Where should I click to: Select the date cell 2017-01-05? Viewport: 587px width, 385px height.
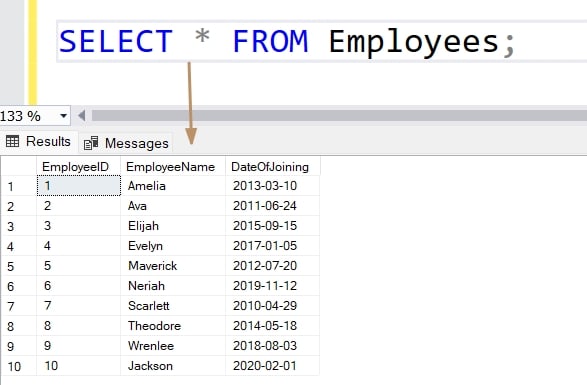click(273, 246)
